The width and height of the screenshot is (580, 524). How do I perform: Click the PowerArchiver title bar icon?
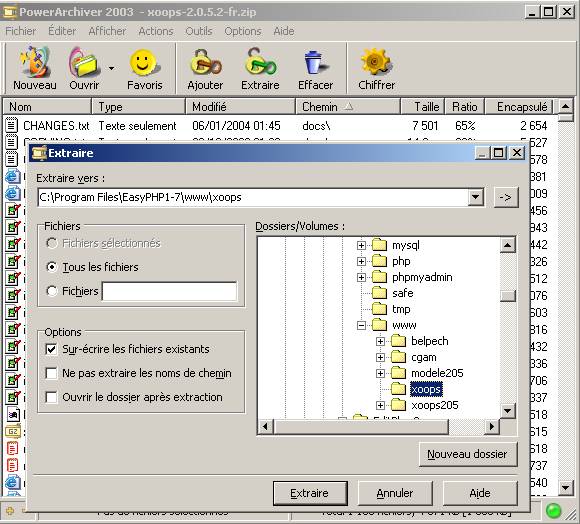10,12
